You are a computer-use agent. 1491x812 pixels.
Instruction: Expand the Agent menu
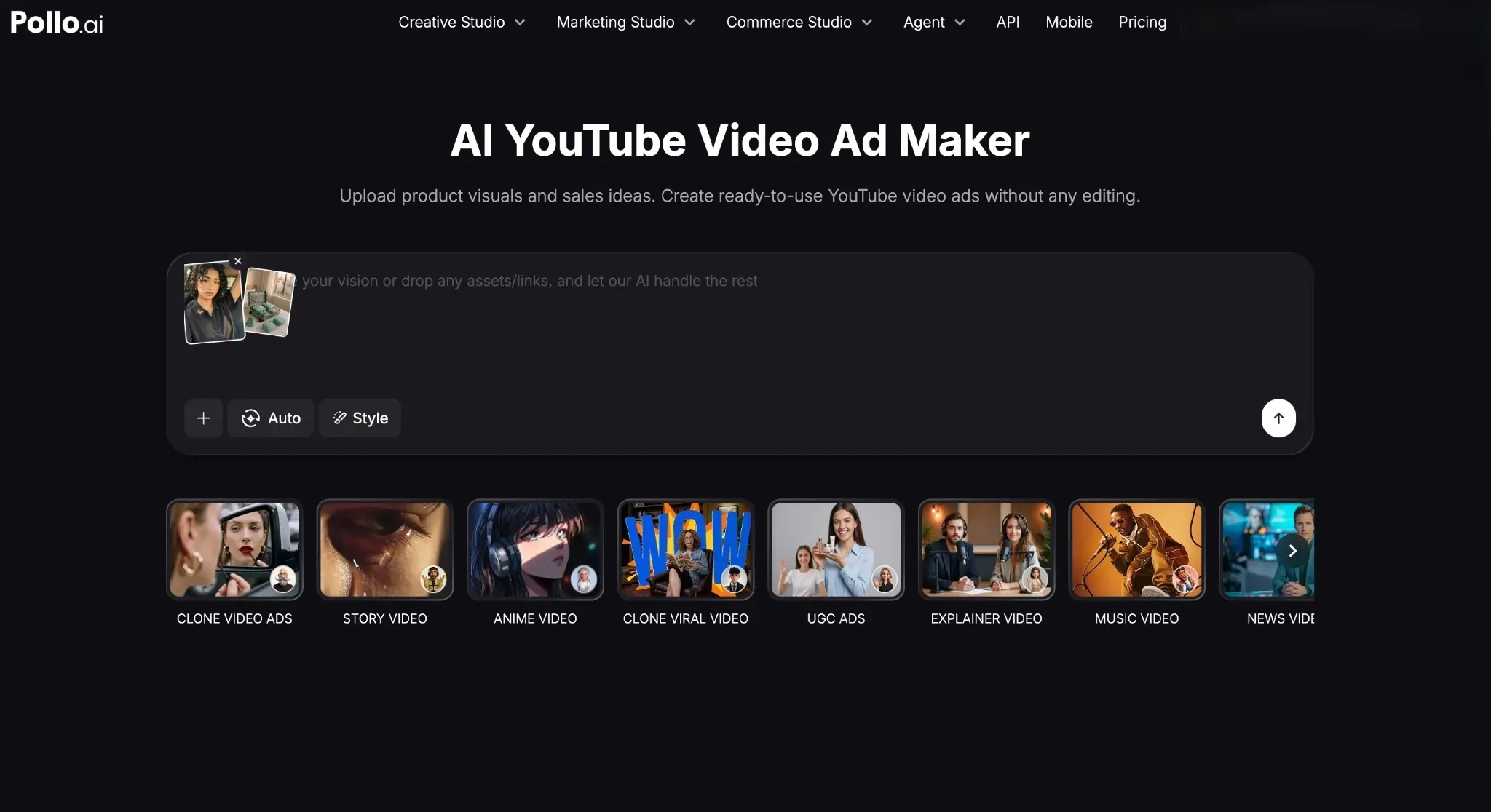tap(934, 23)
